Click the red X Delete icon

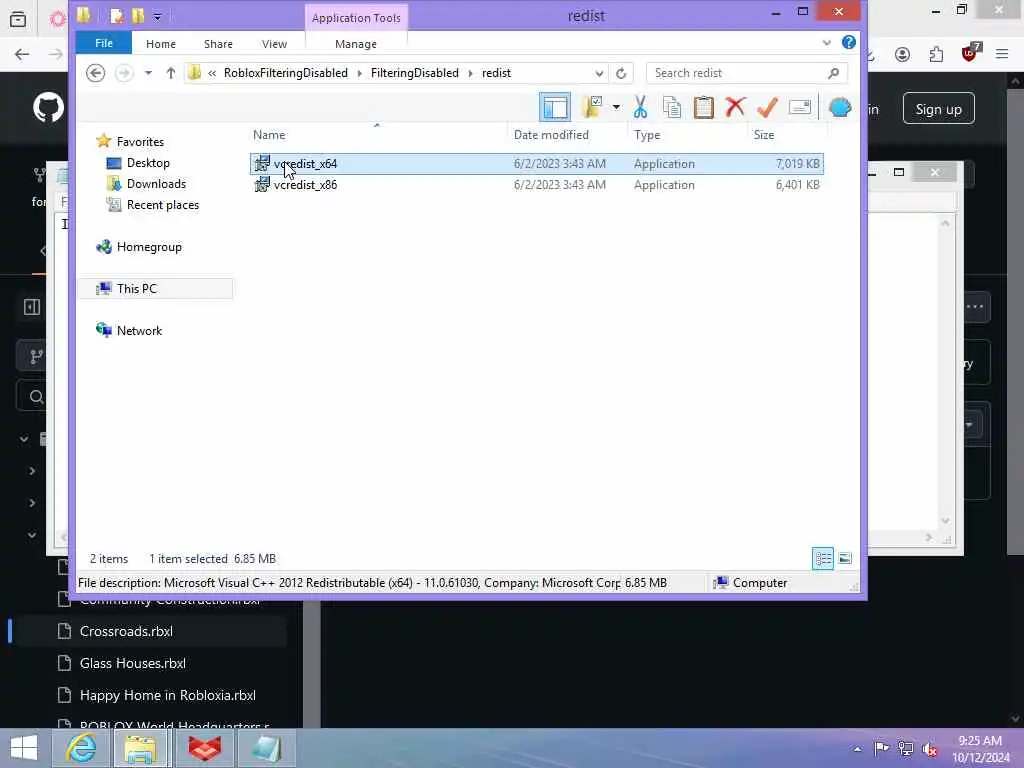[x=735, y=106]
